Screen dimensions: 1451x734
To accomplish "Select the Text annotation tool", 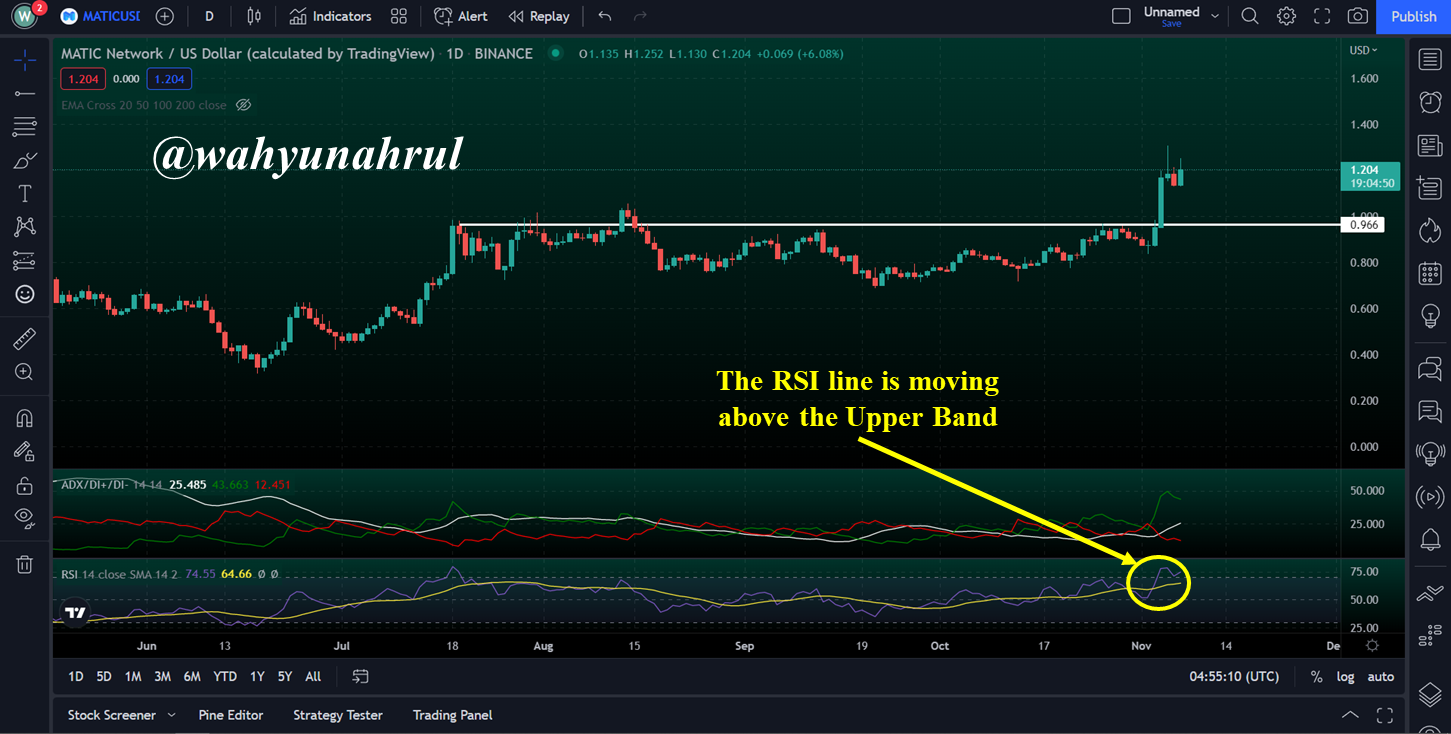I will coord(25,193).
